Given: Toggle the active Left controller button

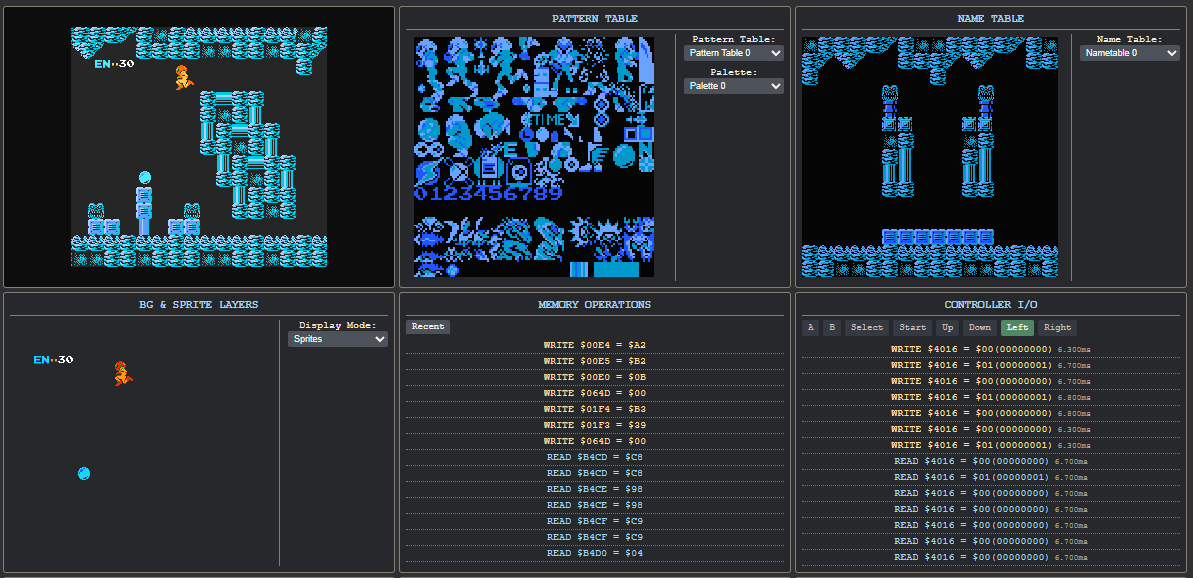Looking at the screenshot, I should pyautogui.click(x=1017, y=327).
